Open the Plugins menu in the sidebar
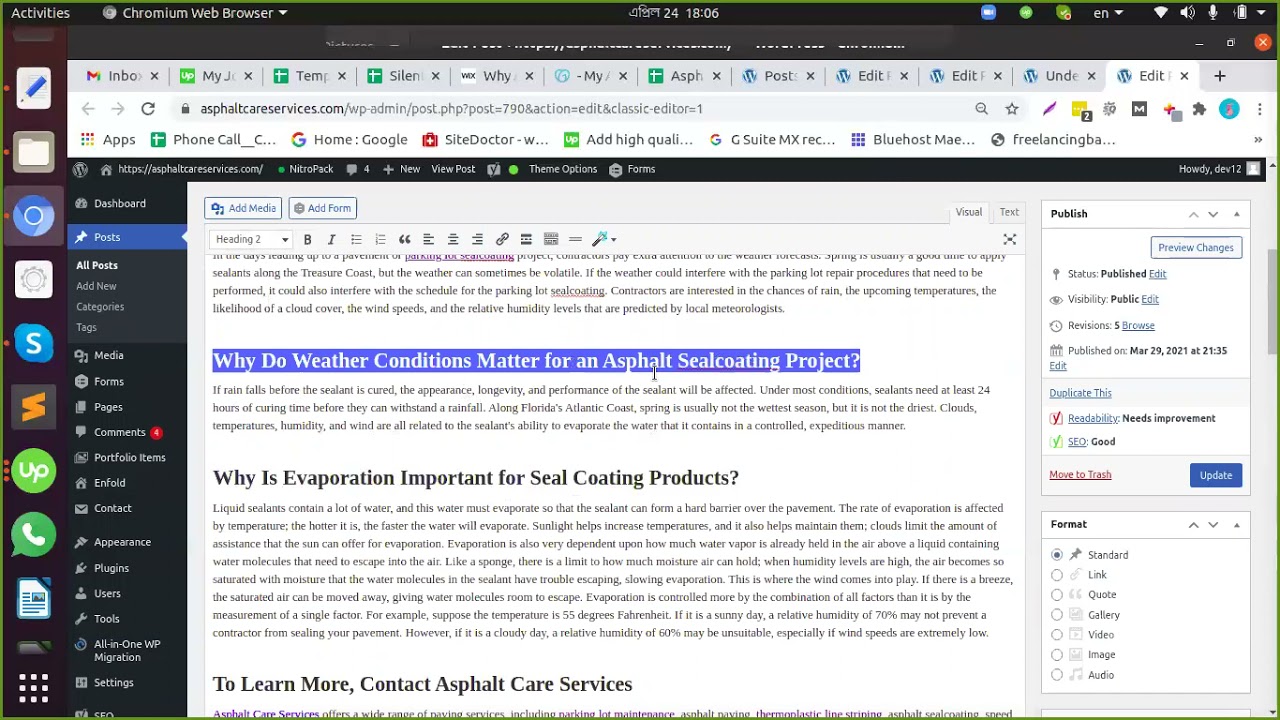The image size is (1280, 720). click(111, 568)
